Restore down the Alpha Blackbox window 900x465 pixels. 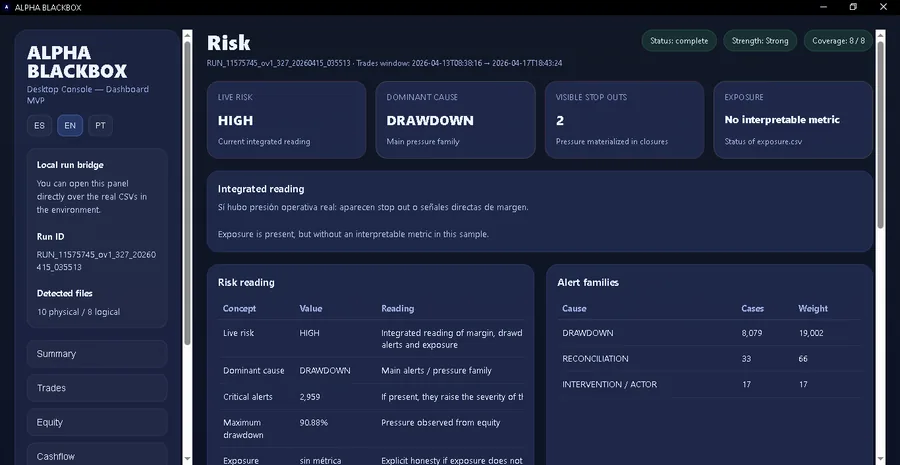click(x=854, y=7)
